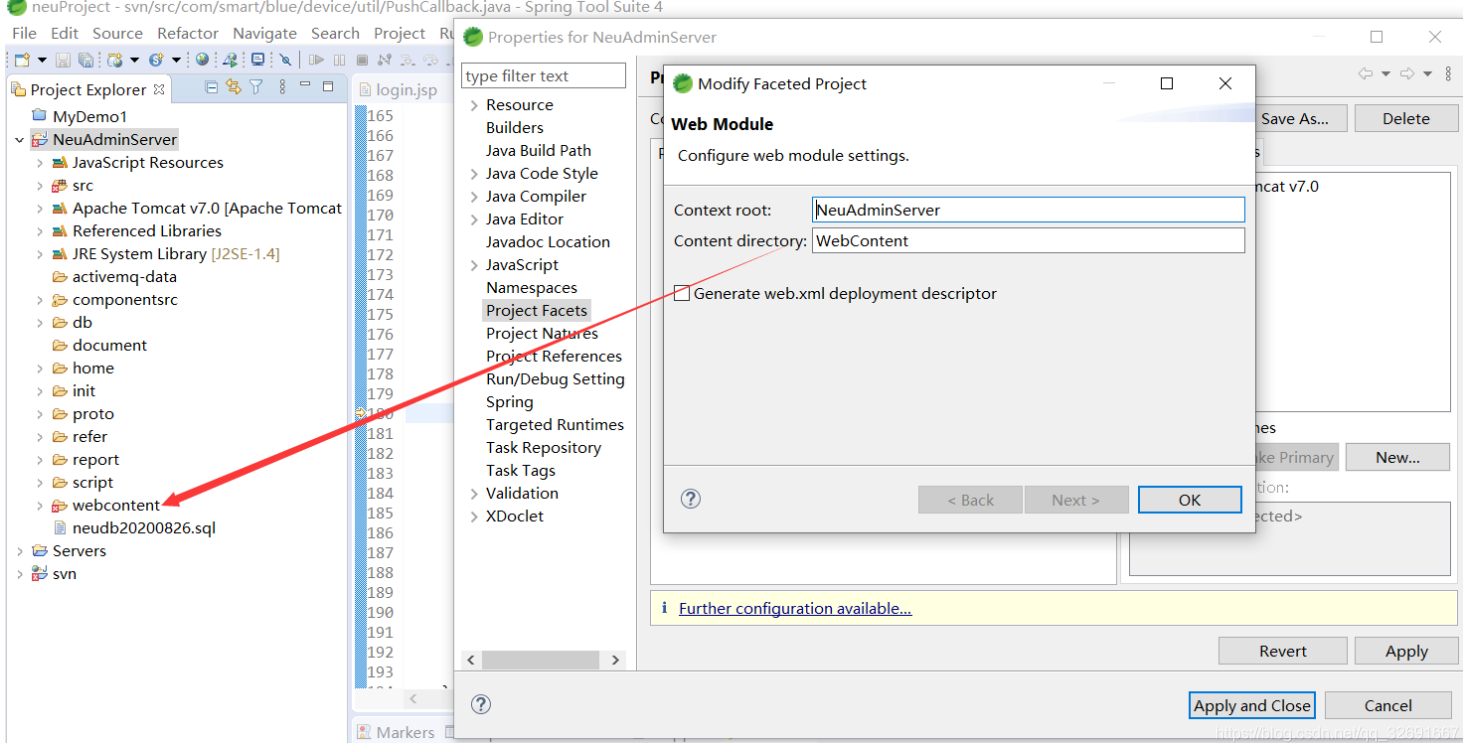
Task: Click the blue monitor console toolbar icon
Action: click(257, 60)
